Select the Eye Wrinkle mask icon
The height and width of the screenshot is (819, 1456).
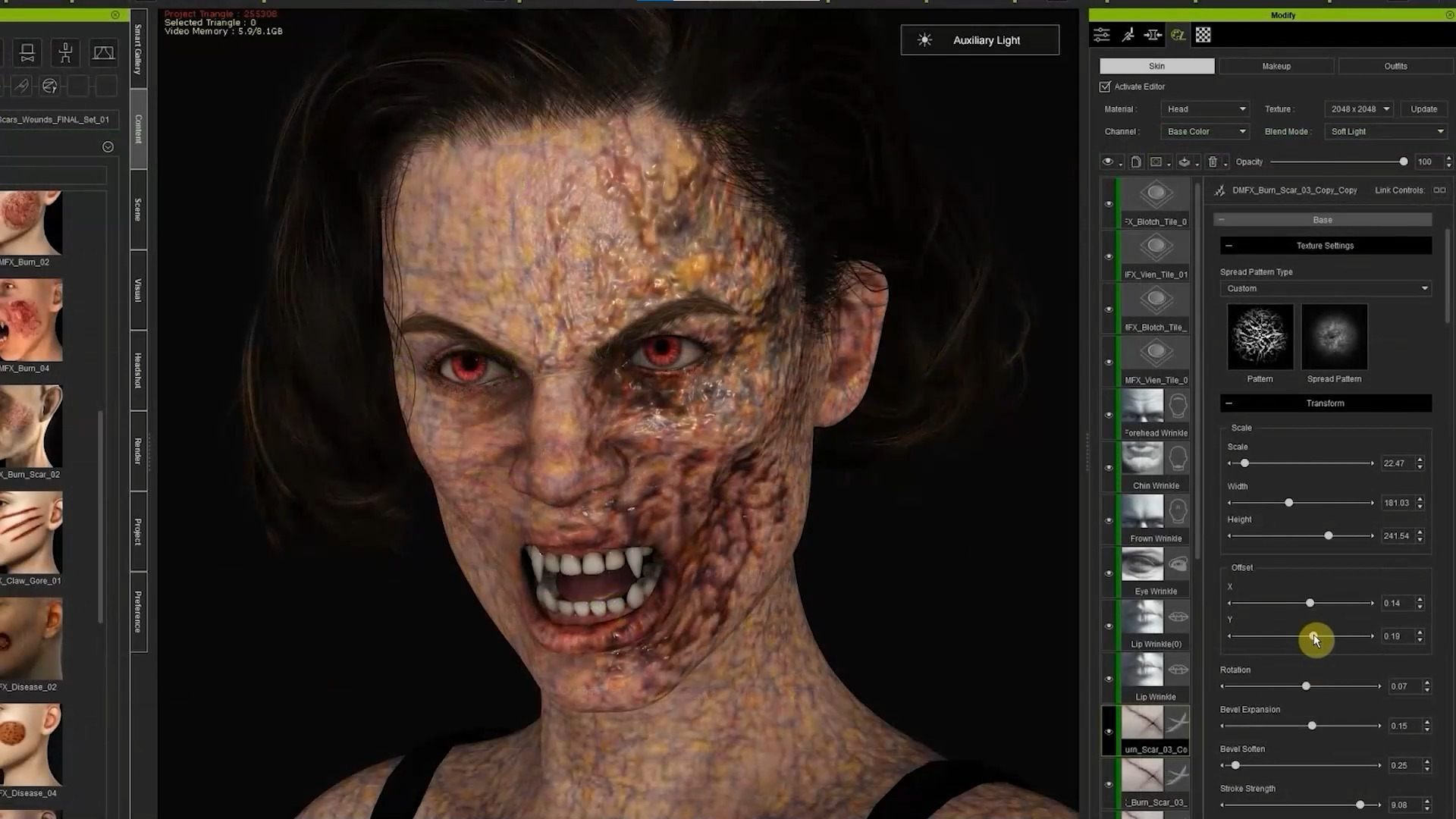tap(1178, 564)
